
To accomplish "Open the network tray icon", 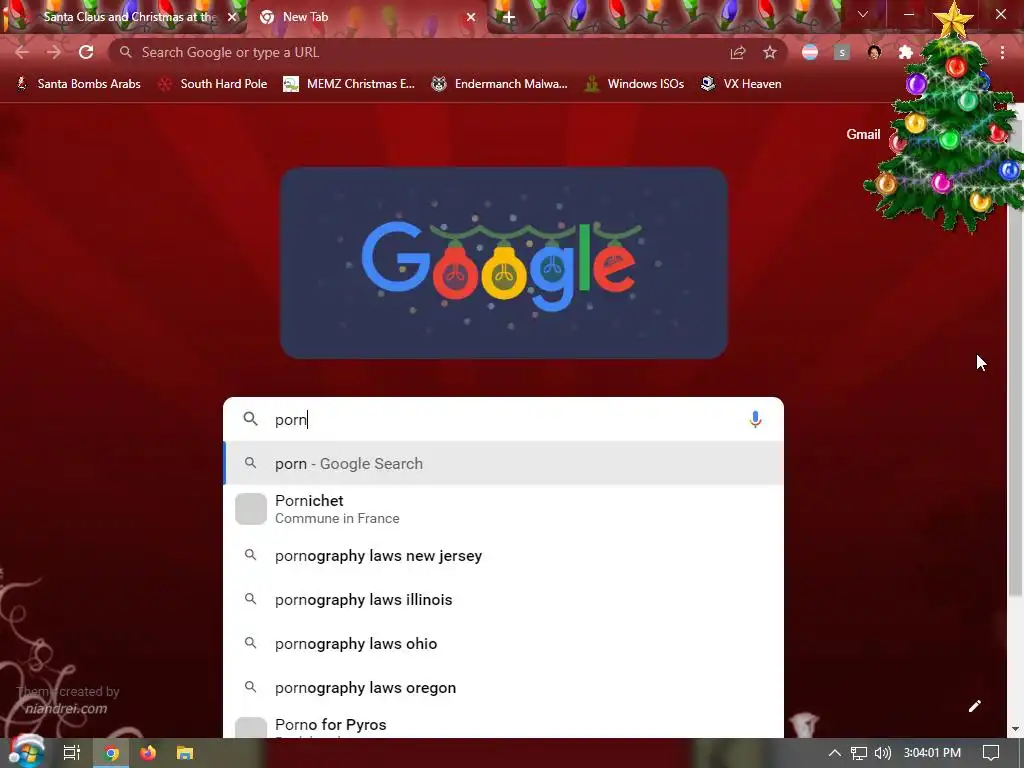I will click(859, 753).
